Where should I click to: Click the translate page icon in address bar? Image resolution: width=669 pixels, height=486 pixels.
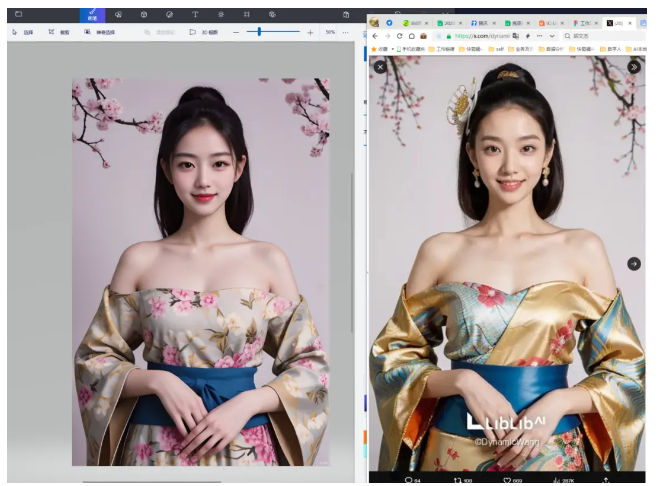pos(516,36)
